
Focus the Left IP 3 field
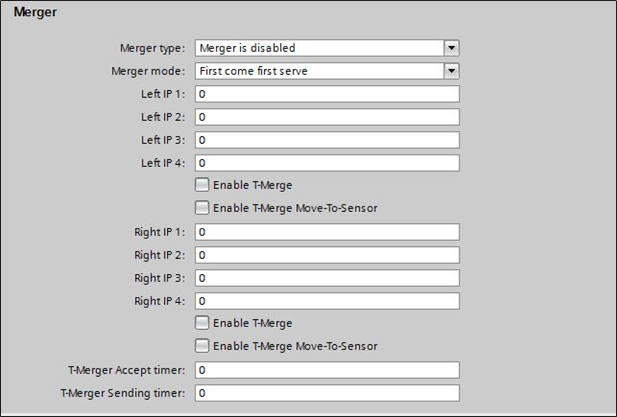[327, 140]
